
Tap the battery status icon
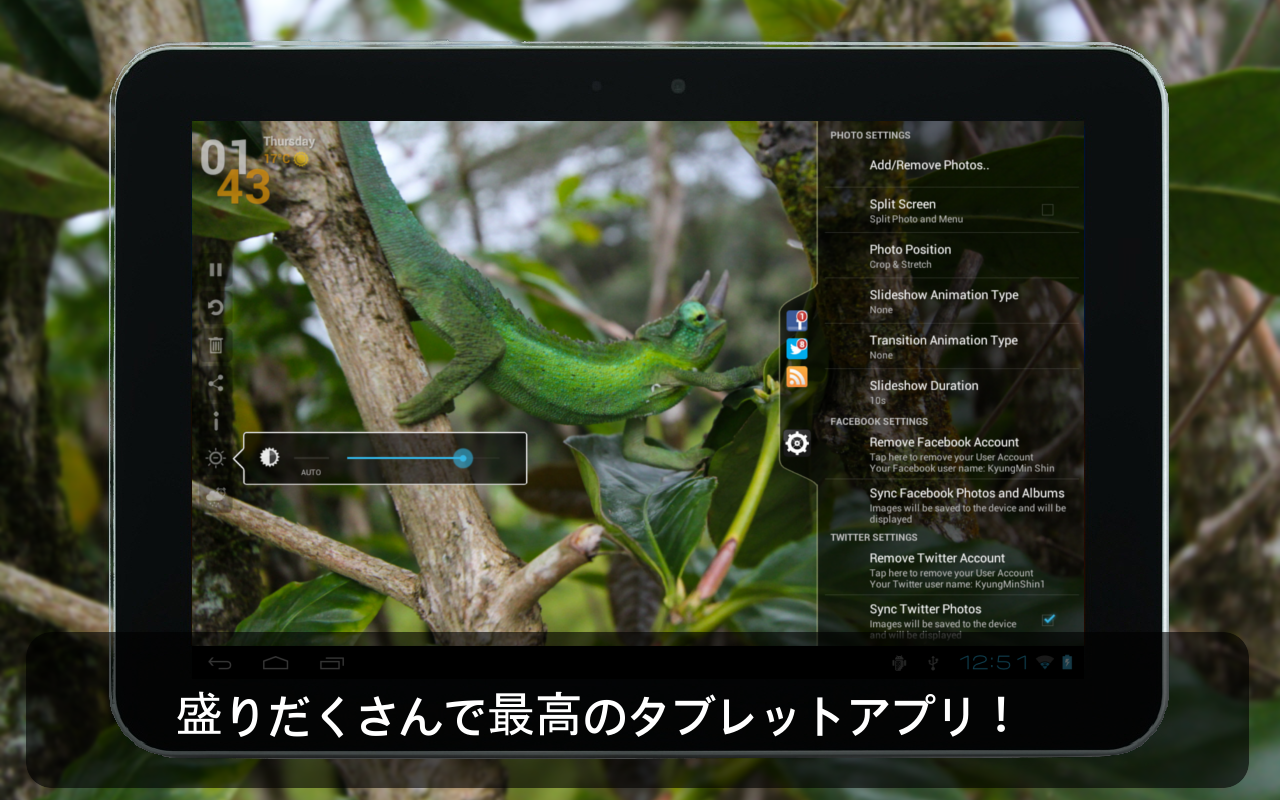(1067, 662)
